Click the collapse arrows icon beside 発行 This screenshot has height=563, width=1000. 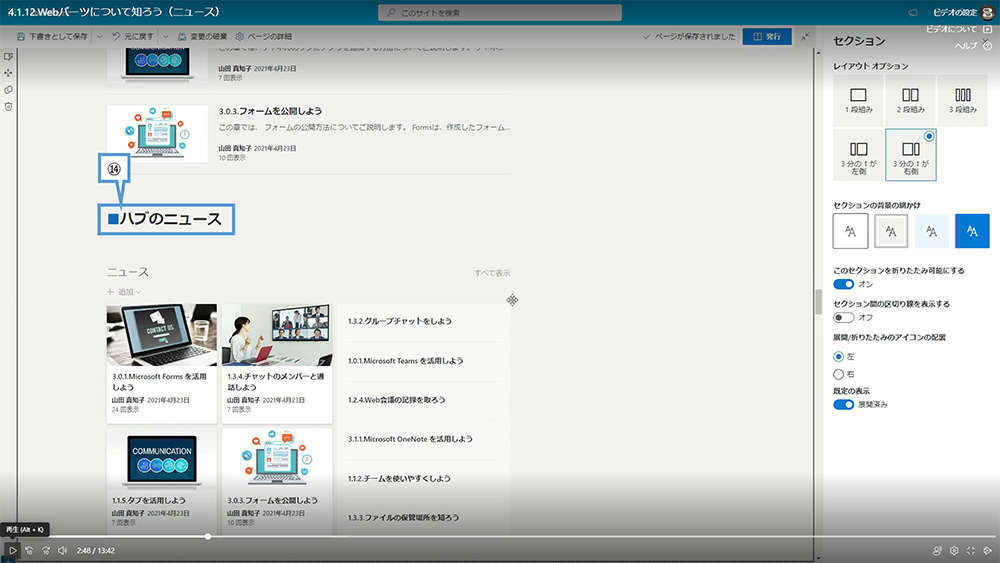pyautogui.click(x=805, y=36)
